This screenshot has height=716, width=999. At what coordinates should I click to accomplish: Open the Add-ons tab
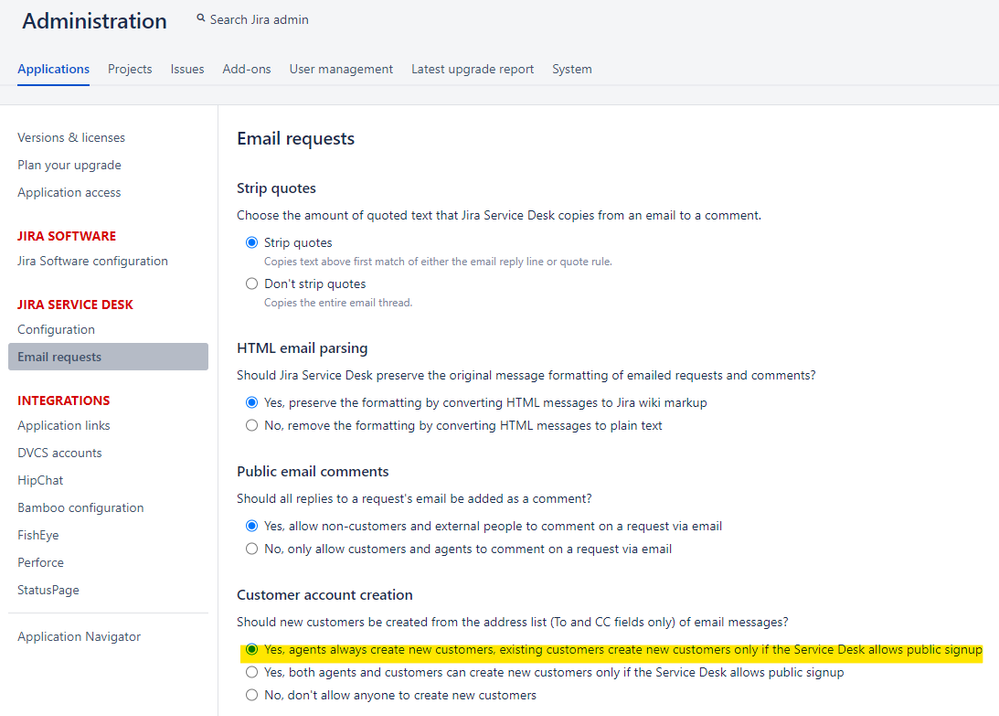pos(247,69)
